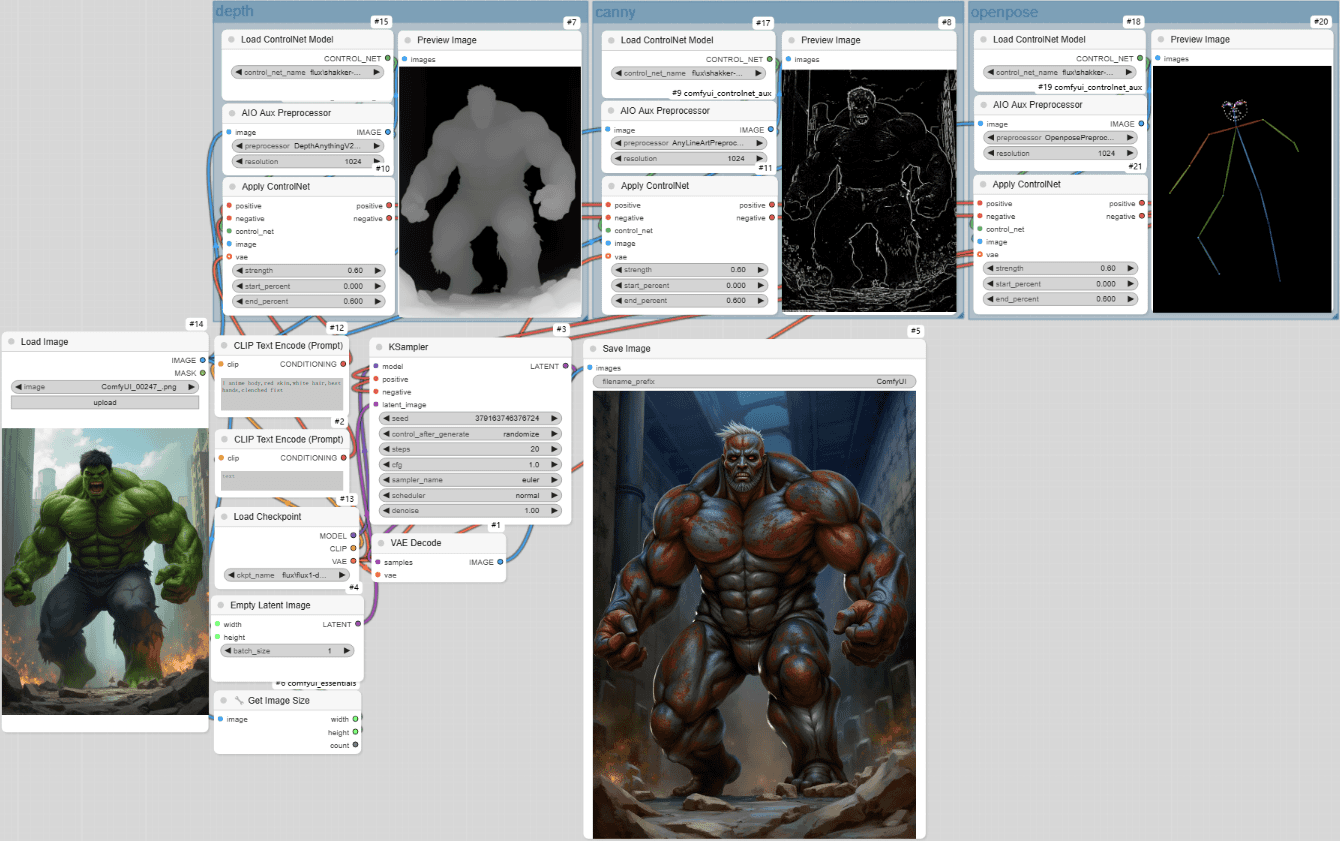Click the prompt text box mentioning red skin
The image size is (1340, 841).
click(x=282, y=393)
